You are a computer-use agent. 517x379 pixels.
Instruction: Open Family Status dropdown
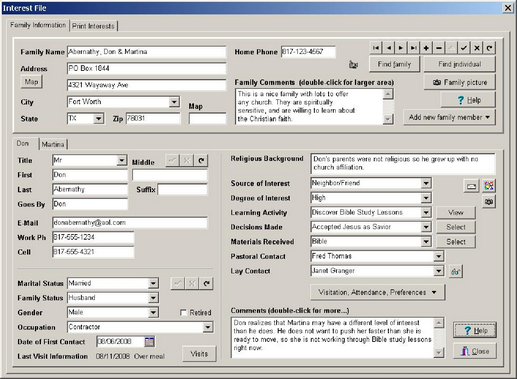153,298
